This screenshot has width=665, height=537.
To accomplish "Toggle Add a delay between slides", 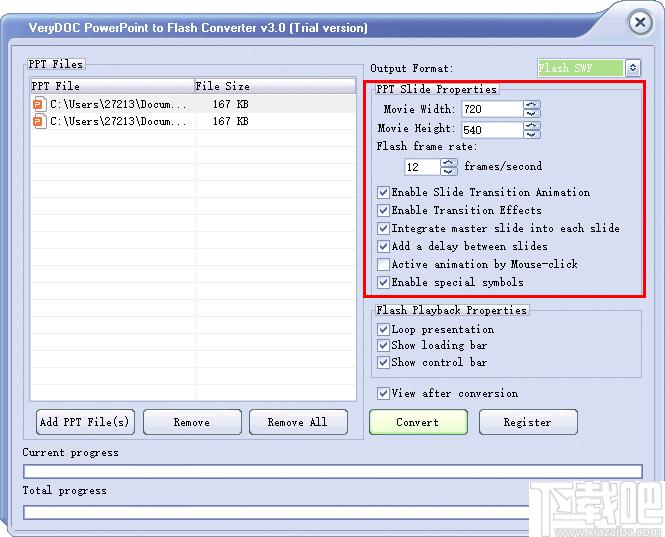I will click(x=383, y=246).
